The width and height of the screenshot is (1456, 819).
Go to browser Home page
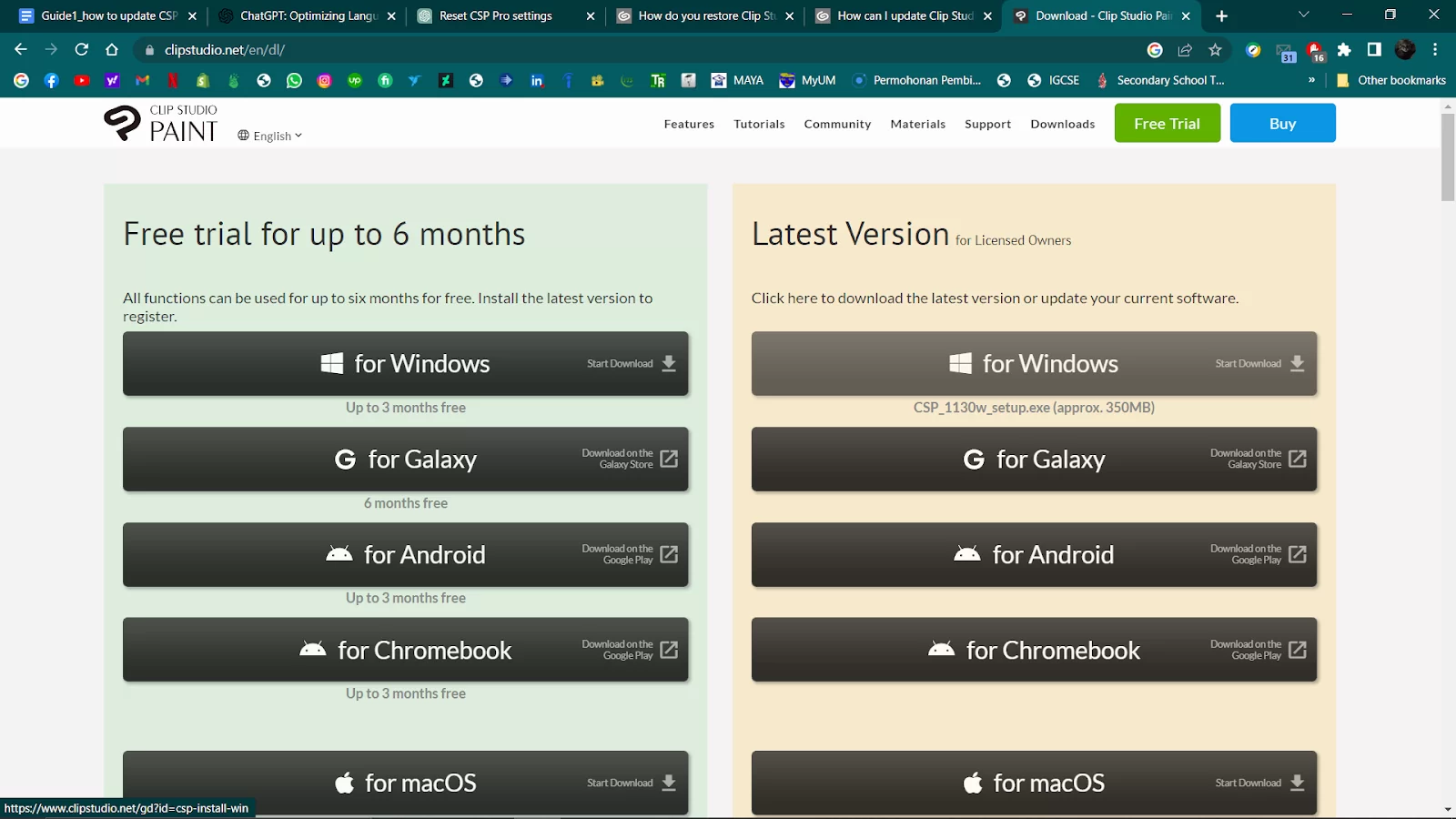(112, 49)
